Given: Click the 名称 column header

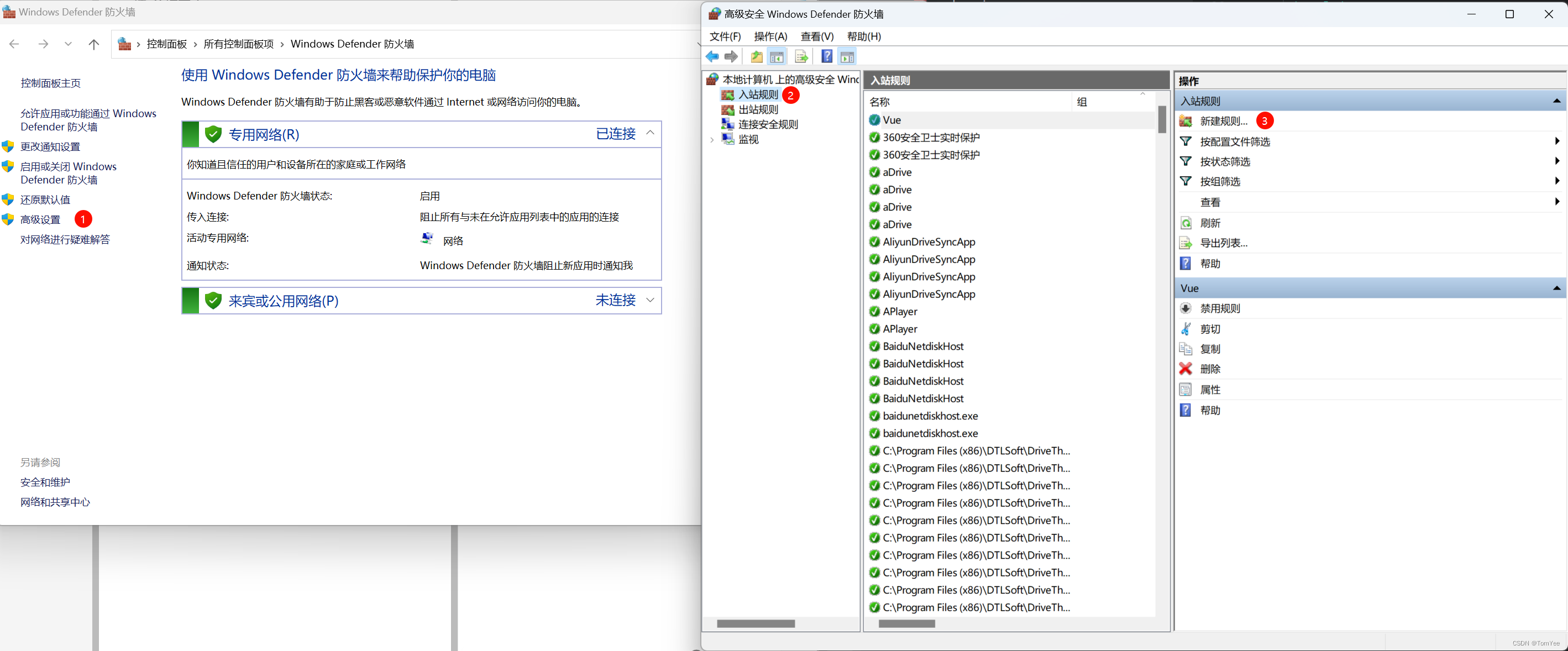Looking at the screenshot, I should coord(968,102).
